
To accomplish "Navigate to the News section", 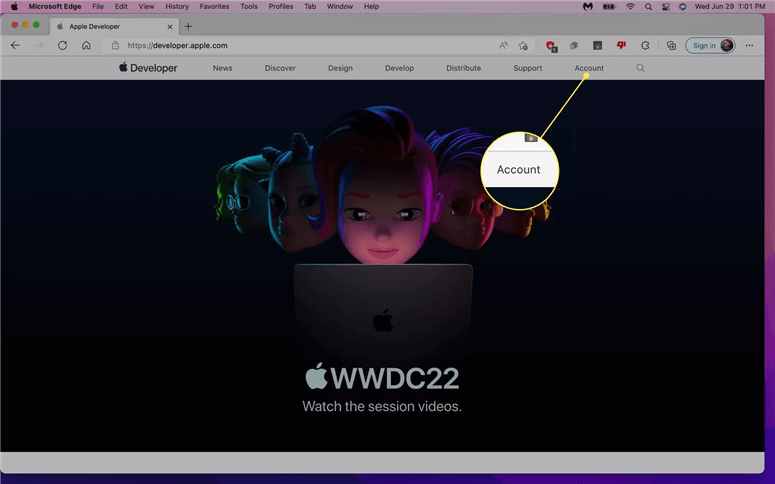I will (222, 68).
